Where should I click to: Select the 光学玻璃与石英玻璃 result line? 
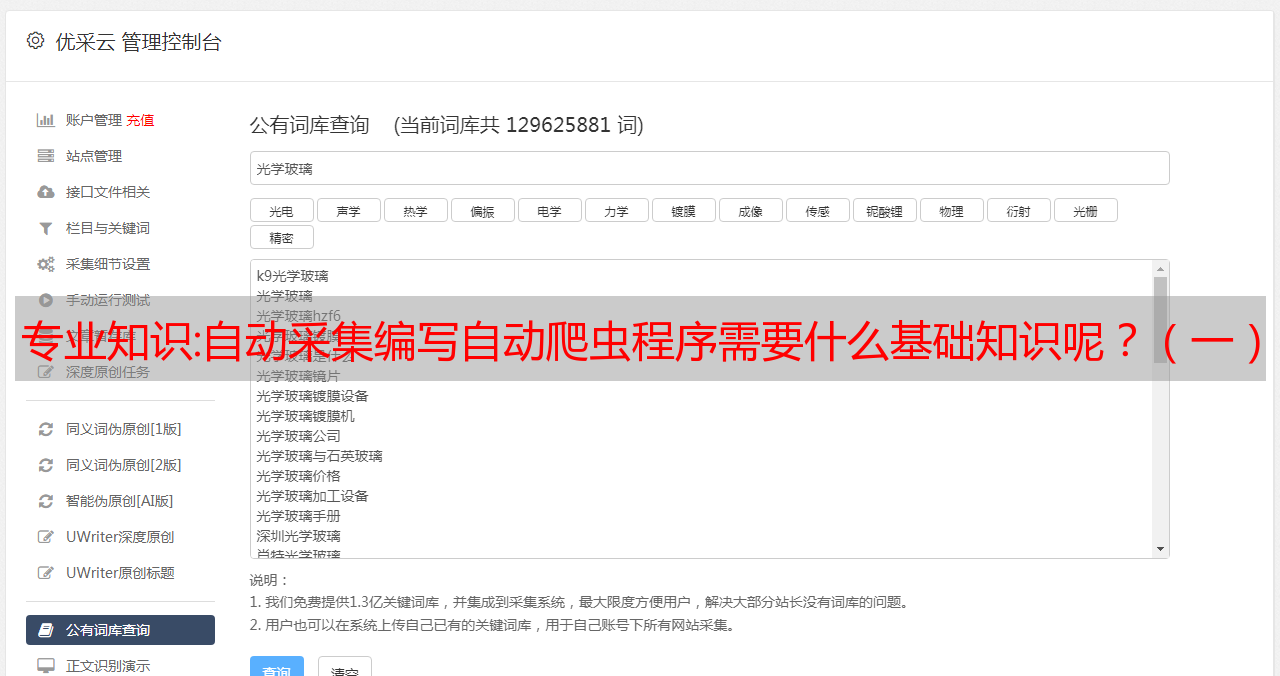pos(319,456)
